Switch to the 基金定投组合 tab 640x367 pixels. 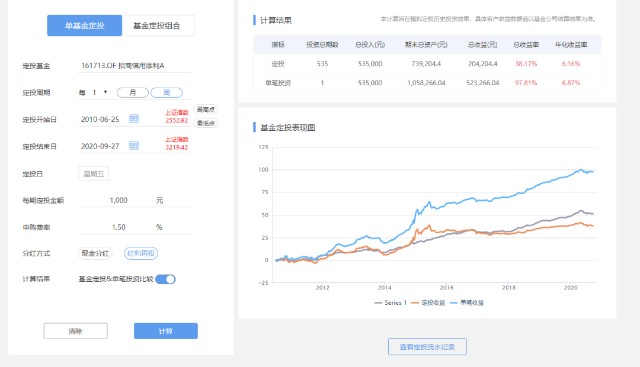[x=157, y=25]
